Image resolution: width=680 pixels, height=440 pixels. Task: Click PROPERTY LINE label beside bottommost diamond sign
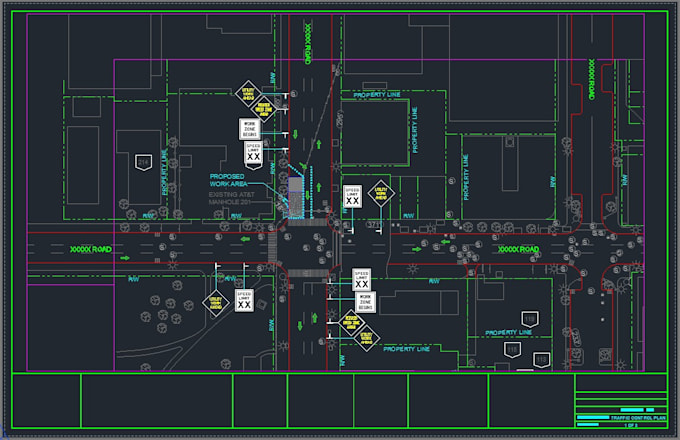click(406, 349)
